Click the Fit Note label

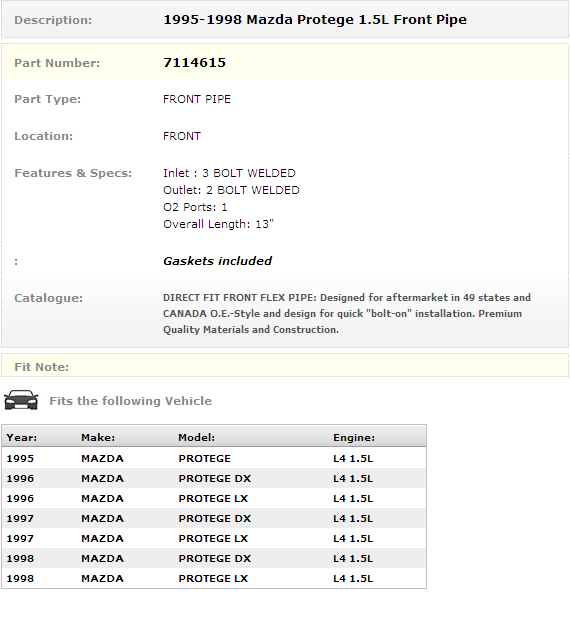coord(42,367)
